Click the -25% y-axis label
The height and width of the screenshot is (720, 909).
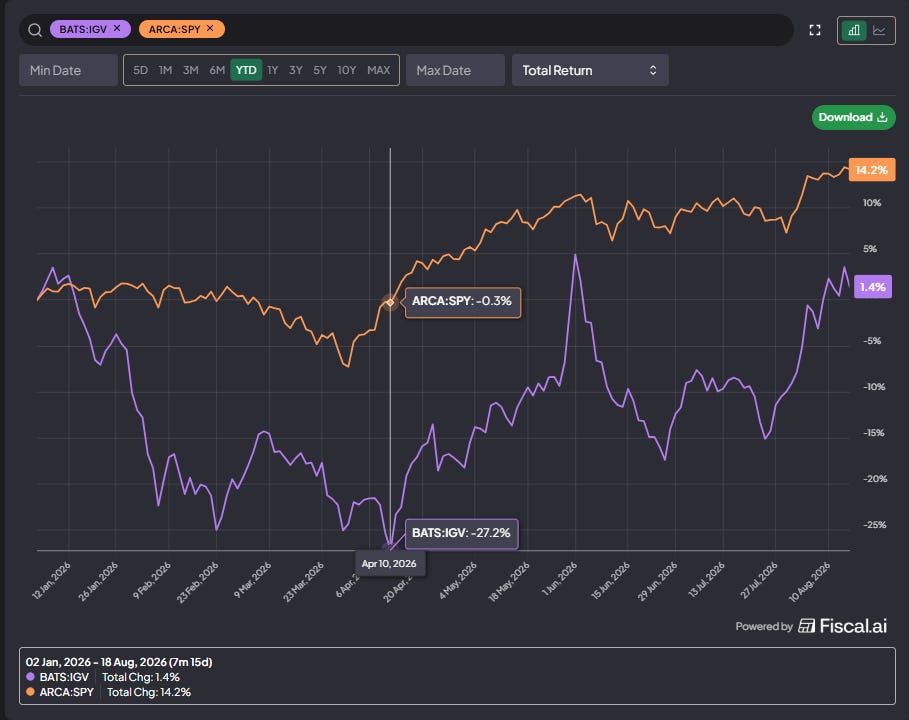[875, 525]
